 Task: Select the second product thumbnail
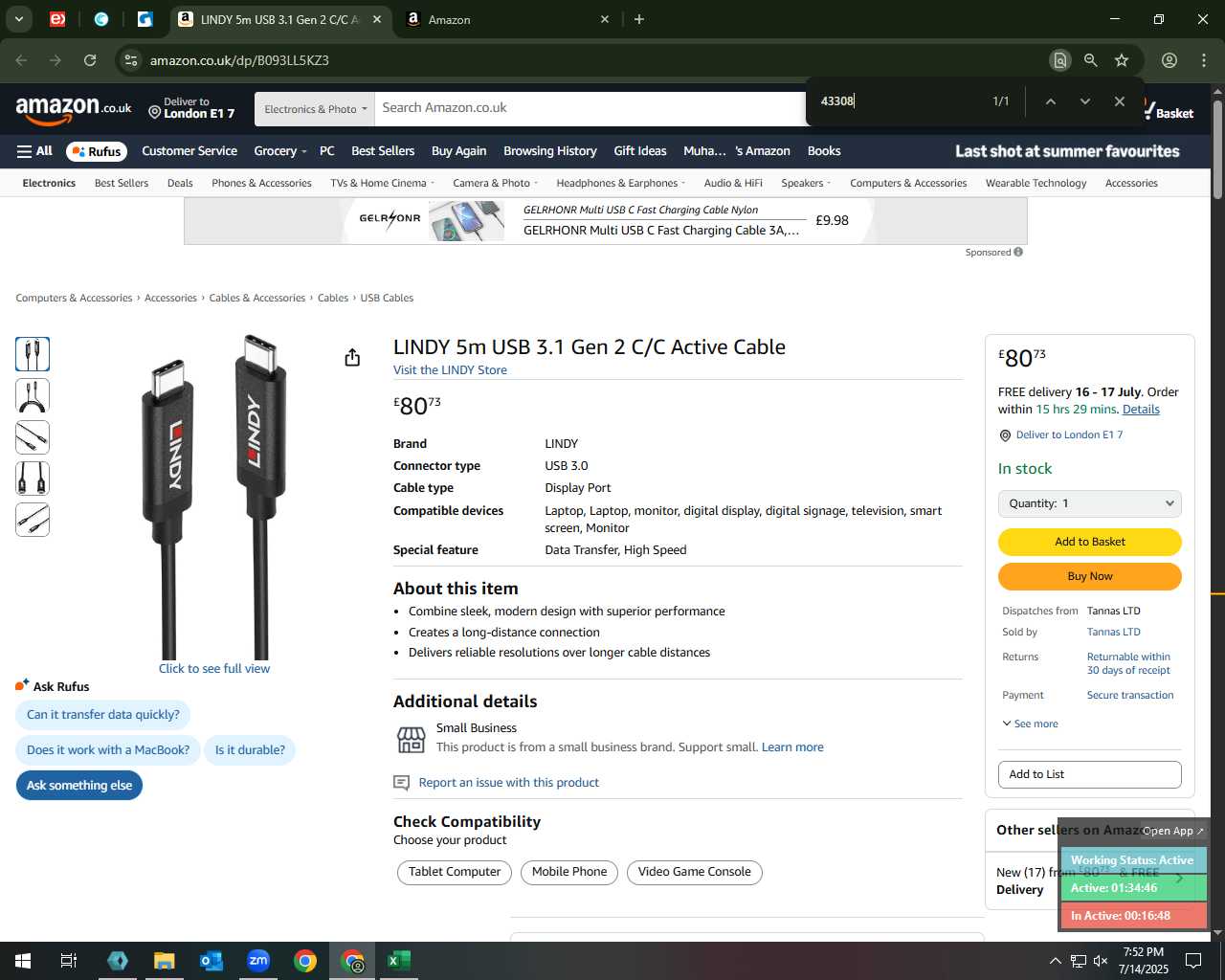tap(33, 395)
